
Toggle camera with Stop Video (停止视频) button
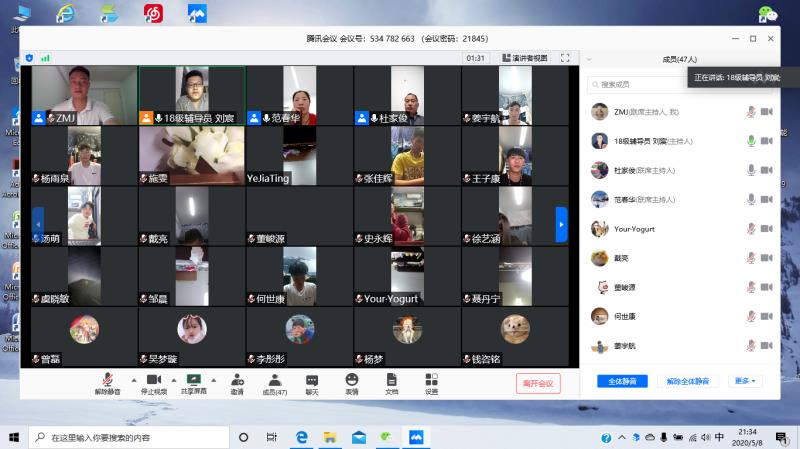153,381
